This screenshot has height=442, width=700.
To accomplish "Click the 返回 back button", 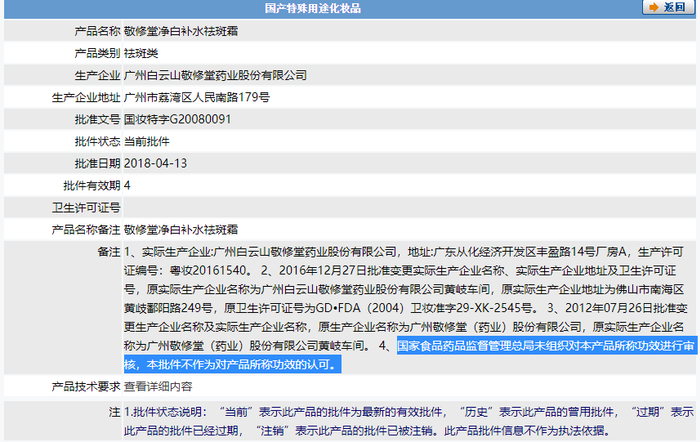I will point(667,7).
